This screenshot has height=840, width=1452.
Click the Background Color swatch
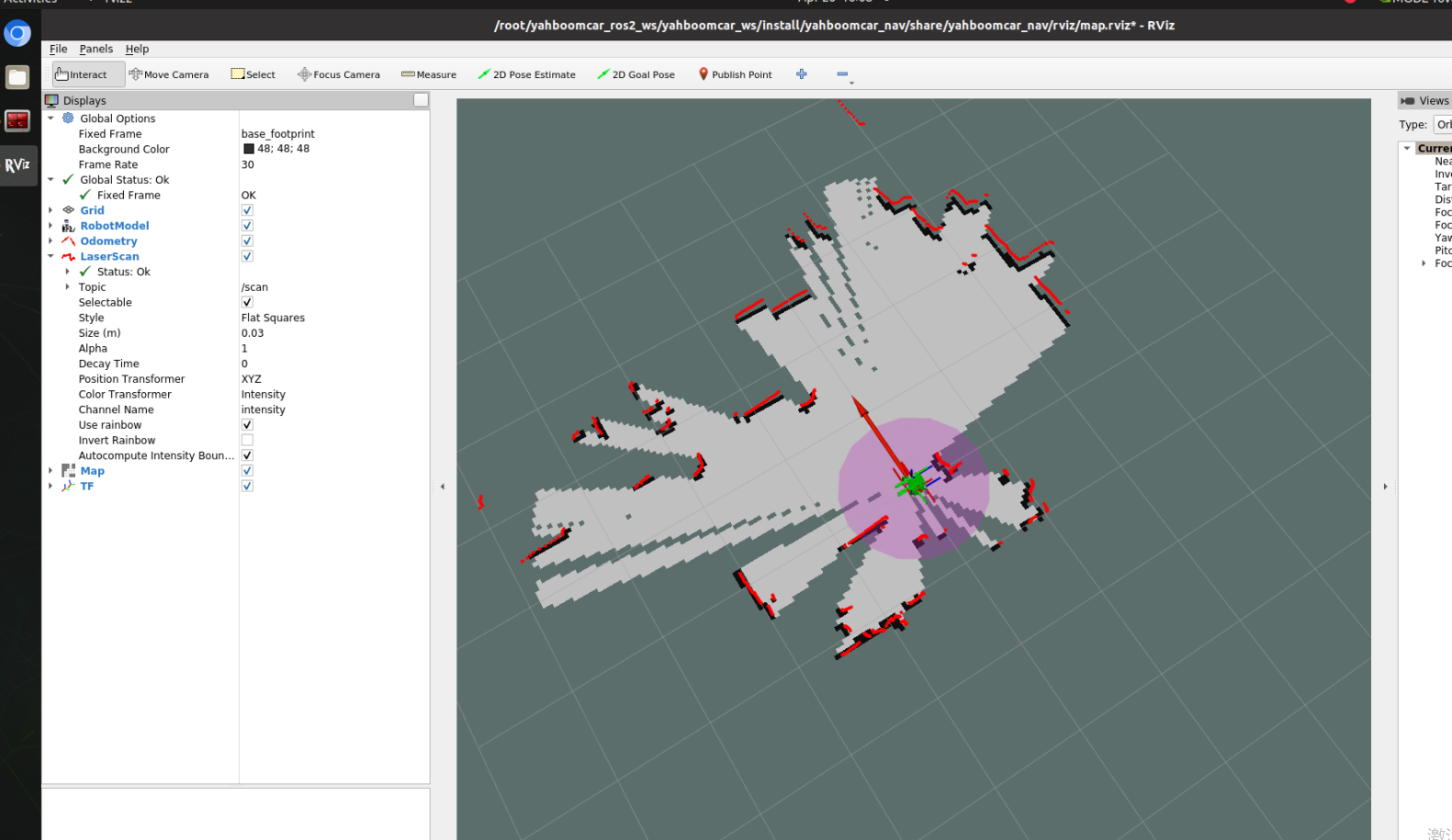(249, 149)
